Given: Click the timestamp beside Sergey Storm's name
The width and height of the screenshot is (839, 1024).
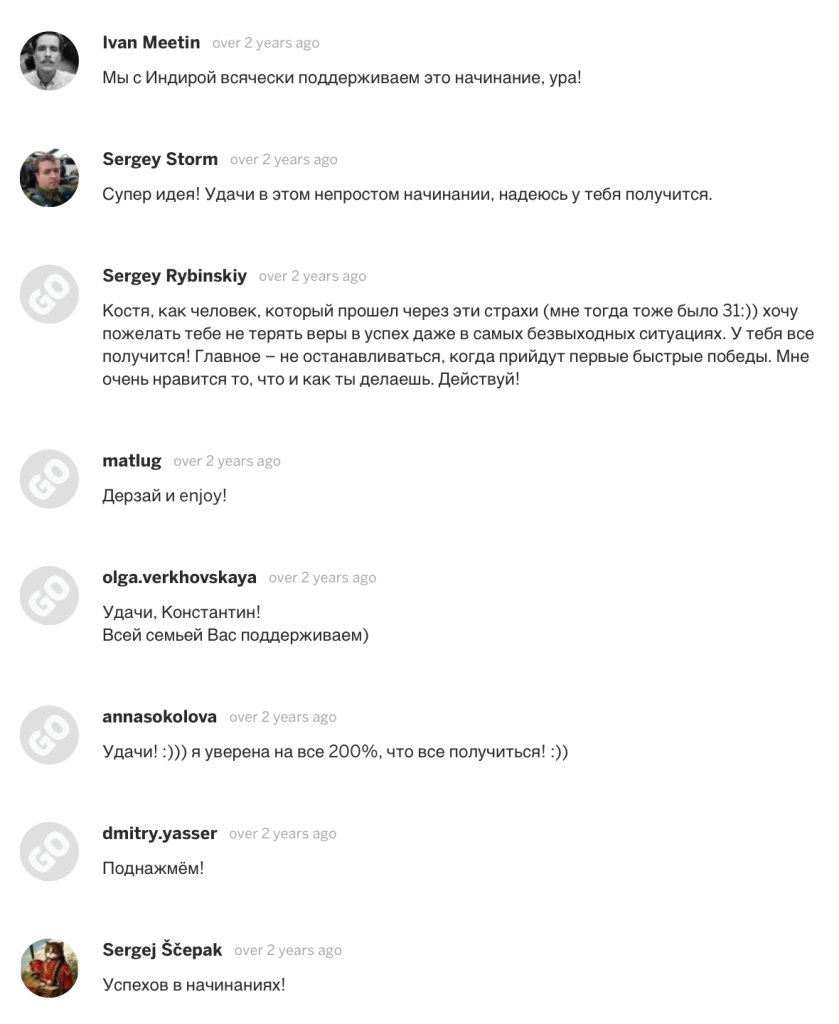Looking at the screenshot, I should pyautogui.click(x=284, y=160).
